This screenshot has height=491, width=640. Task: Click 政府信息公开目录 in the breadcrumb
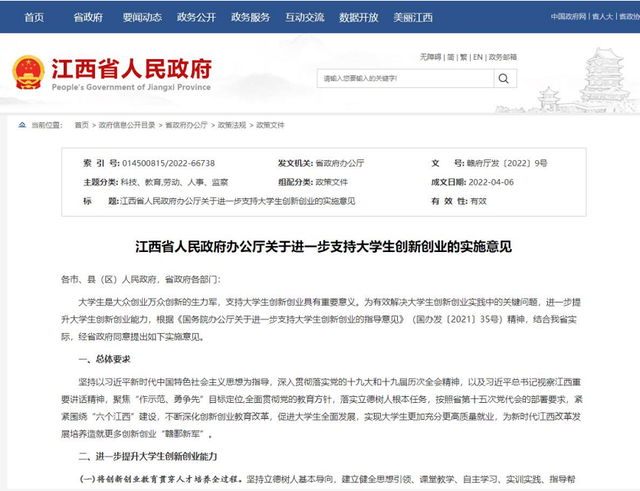tap(127, 125)
